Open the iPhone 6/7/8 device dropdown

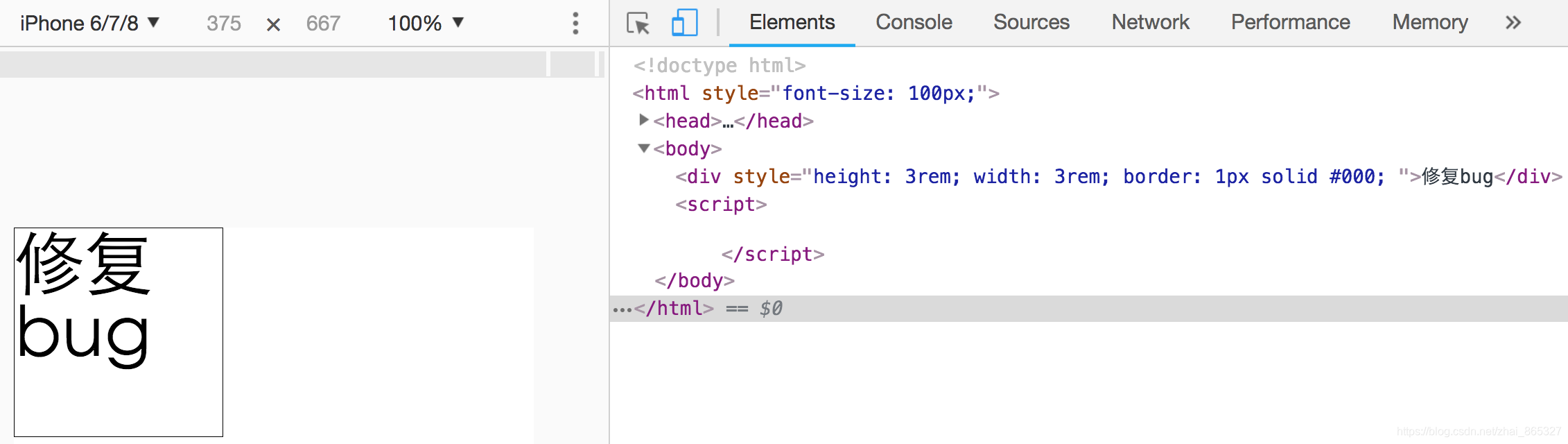click(89, 23)
